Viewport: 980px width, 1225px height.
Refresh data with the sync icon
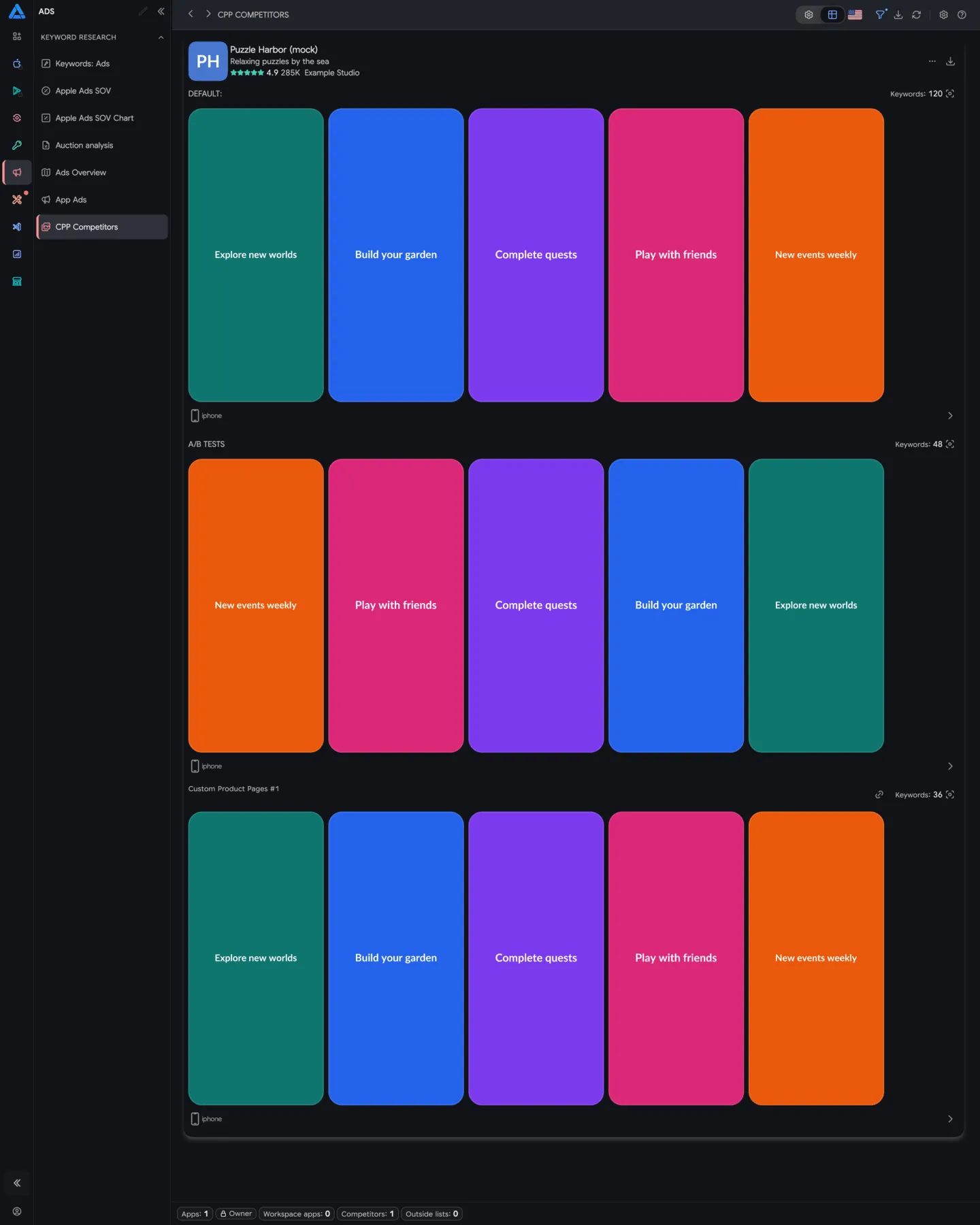[917, 14]
